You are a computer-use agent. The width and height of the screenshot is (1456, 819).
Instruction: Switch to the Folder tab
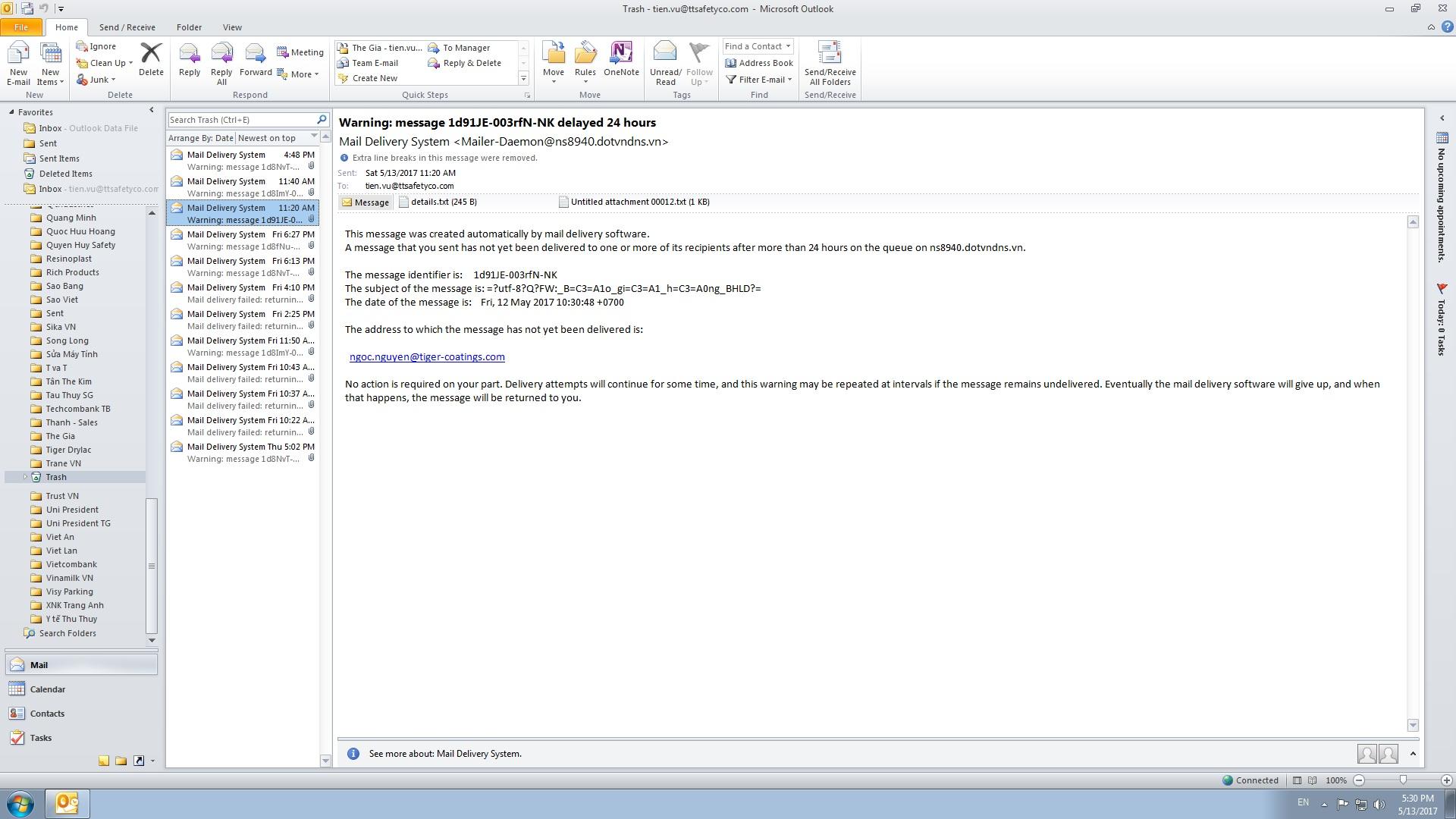[x=190, y=27]
